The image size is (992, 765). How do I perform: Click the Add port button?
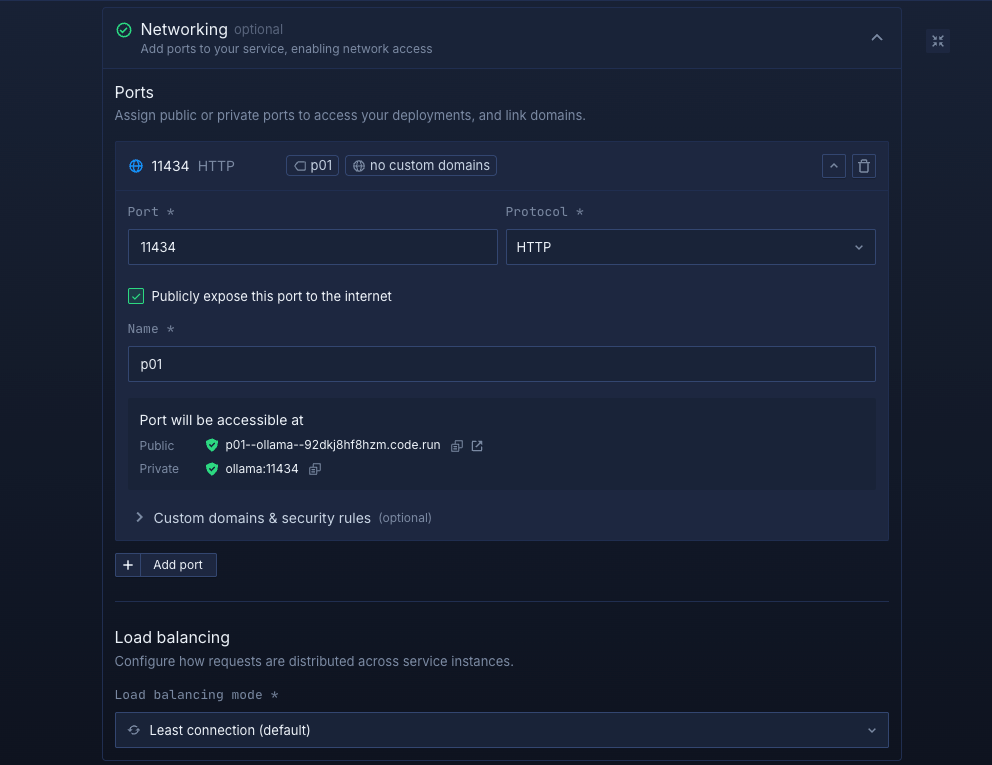(x=178, y=565)
